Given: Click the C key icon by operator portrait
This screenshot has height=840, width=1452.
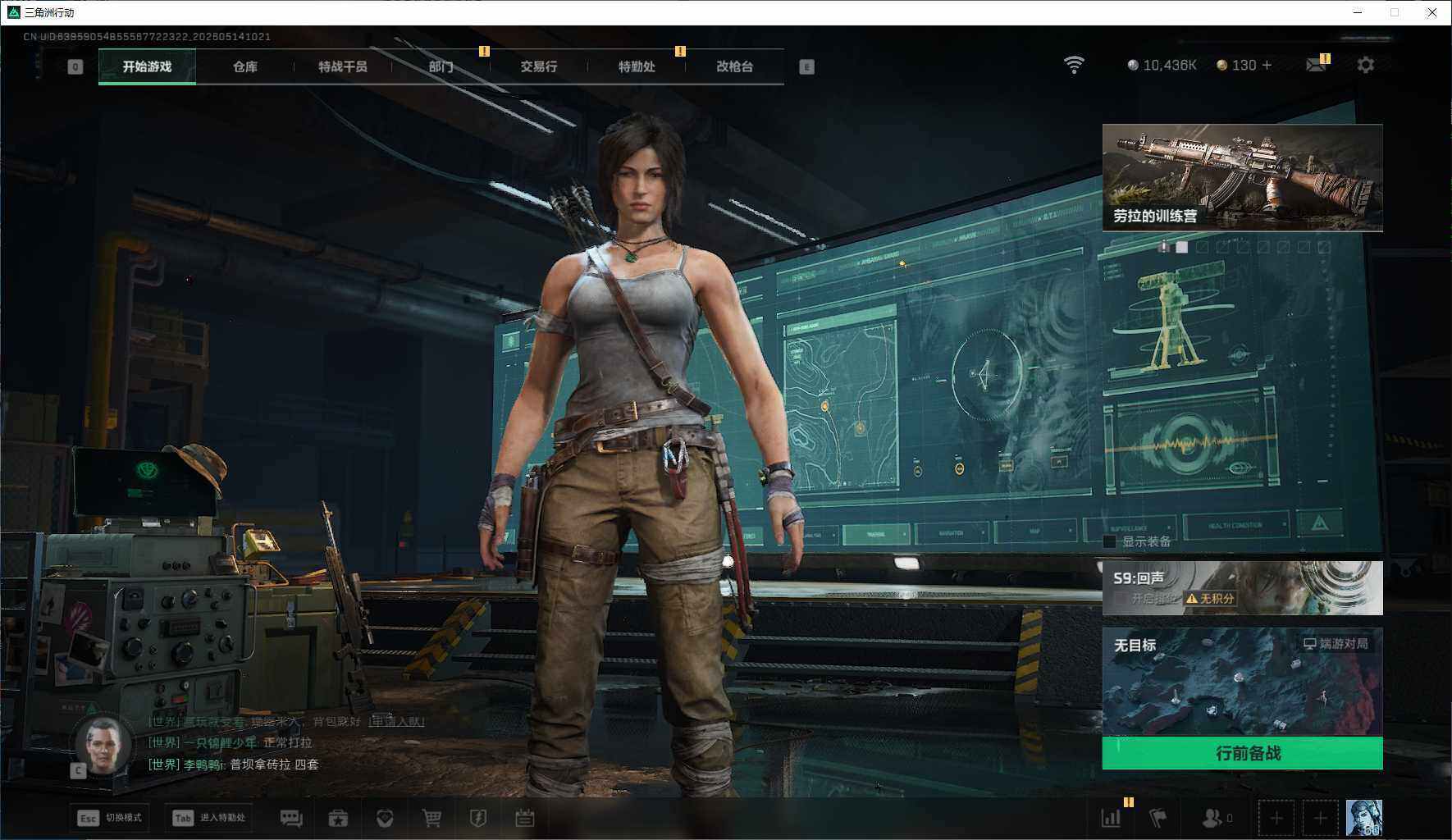Looking at the screenshot, I should [78, 771].
